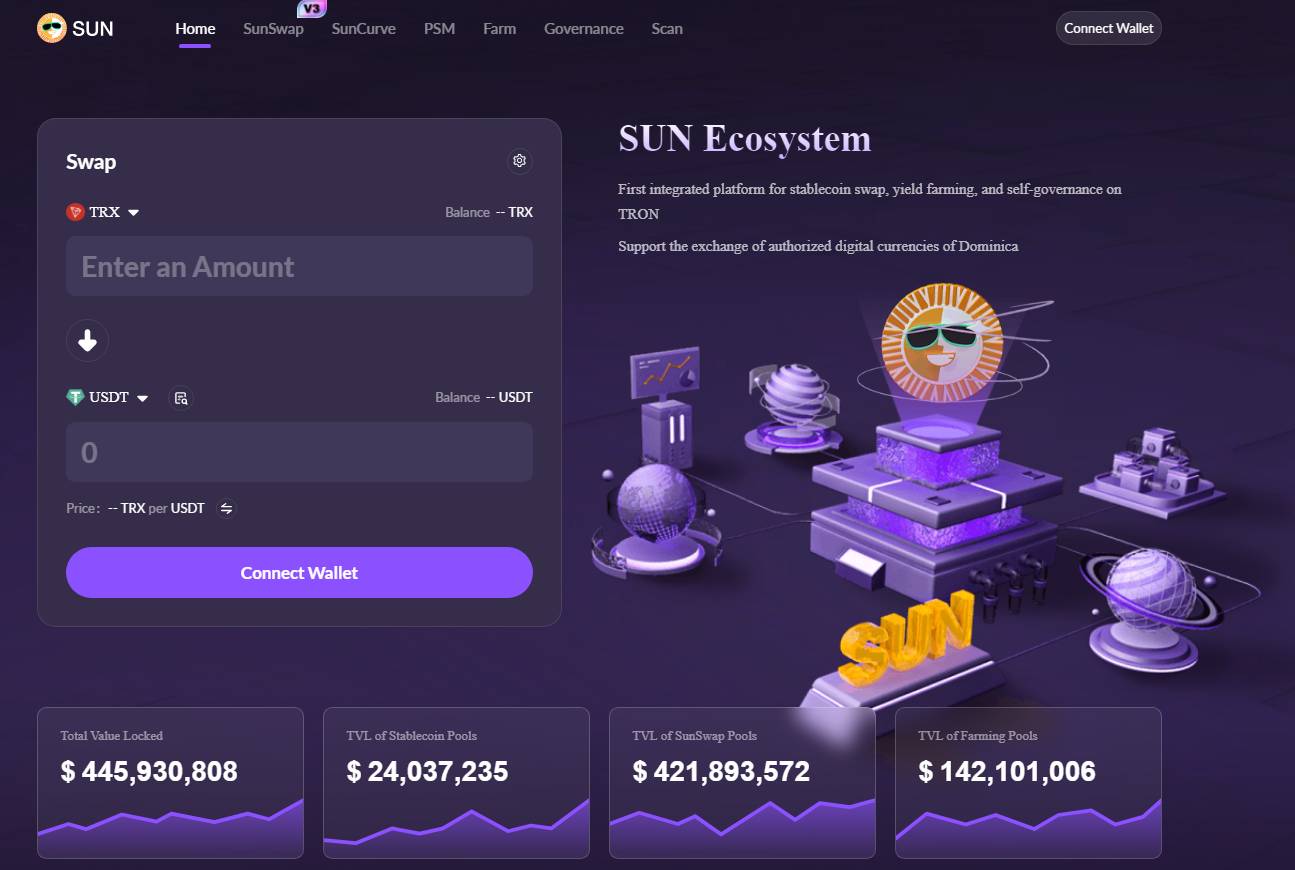
Task: Switch to the Farm tab
Action: tap(499, 28)
